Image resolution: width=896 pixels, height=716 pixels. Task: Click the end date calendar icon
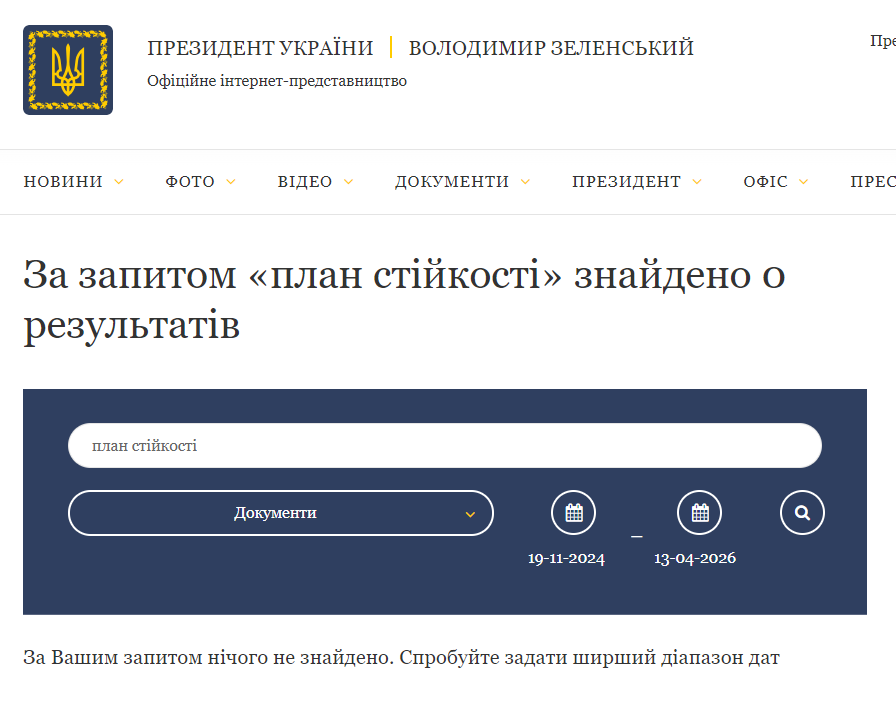point(699,512)
